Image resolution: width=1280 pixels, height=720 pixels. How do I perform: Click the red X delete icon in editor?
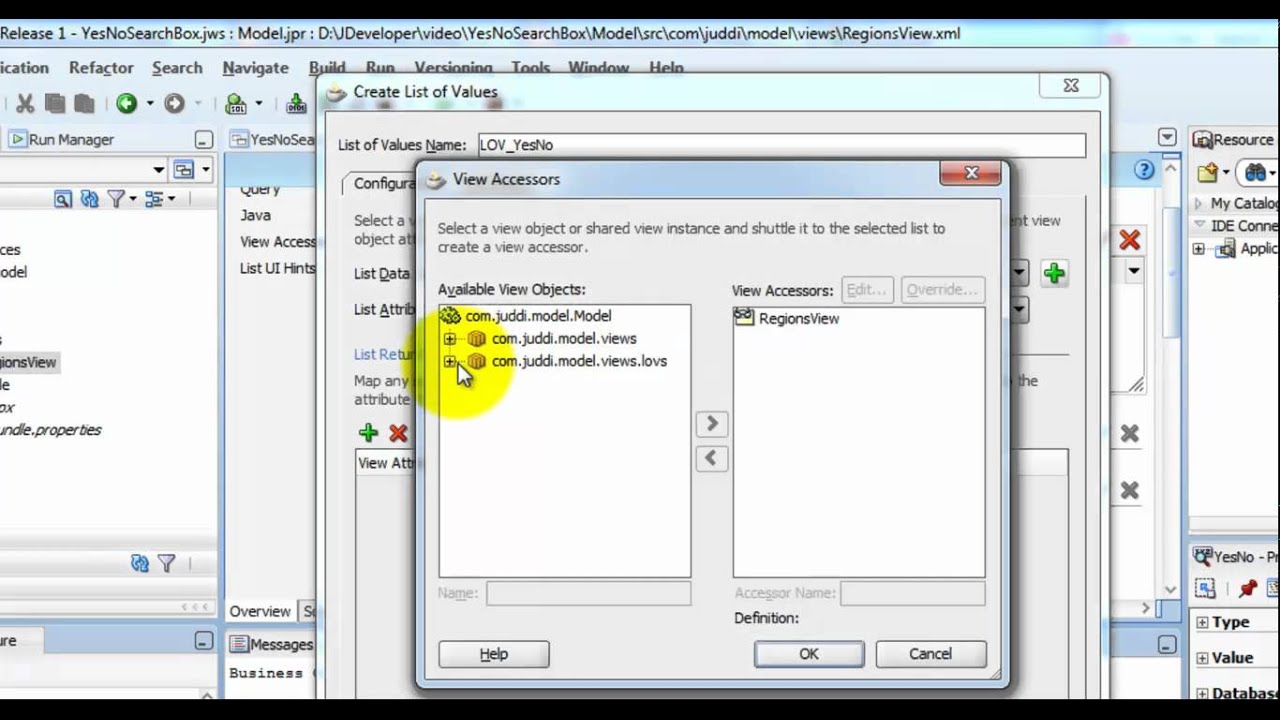click(x=1129, y=240)
